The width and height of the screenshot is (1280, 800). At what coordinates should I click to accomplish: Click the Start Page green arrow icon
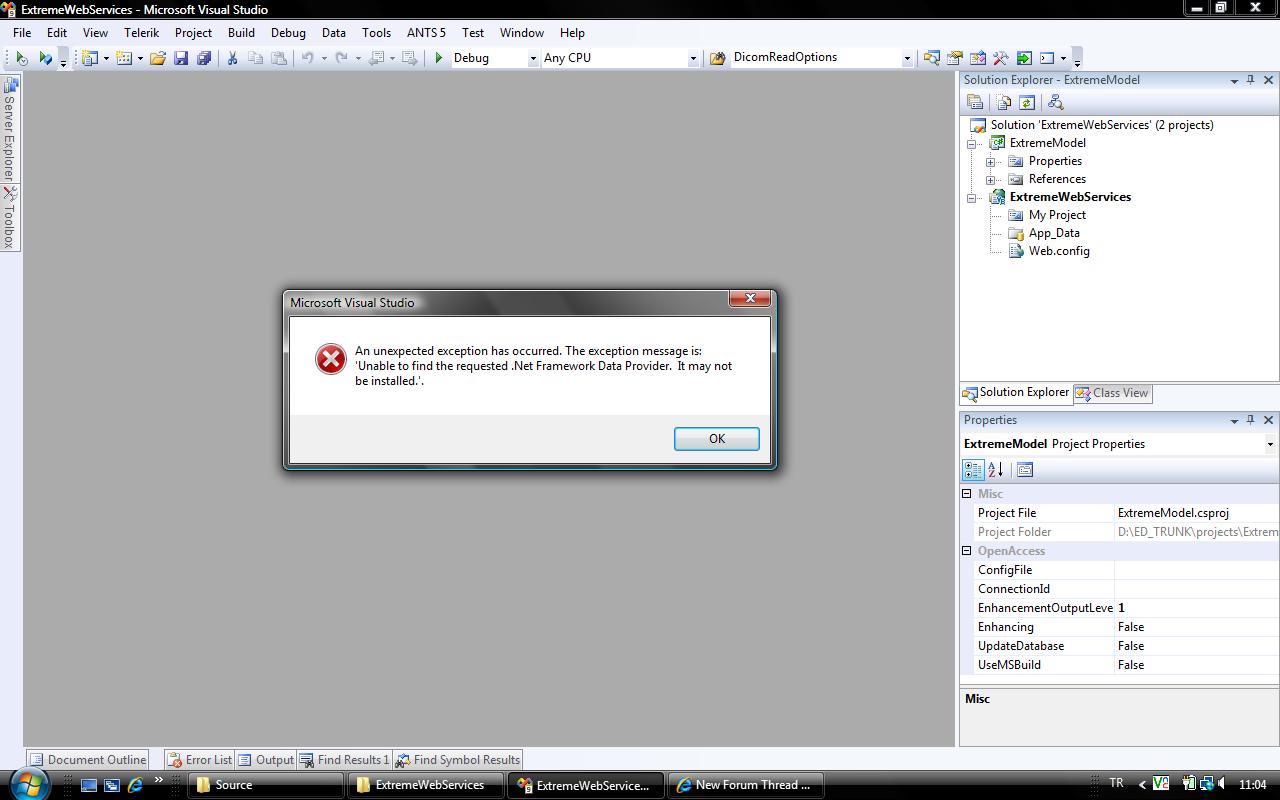[x=1024, y=58]
